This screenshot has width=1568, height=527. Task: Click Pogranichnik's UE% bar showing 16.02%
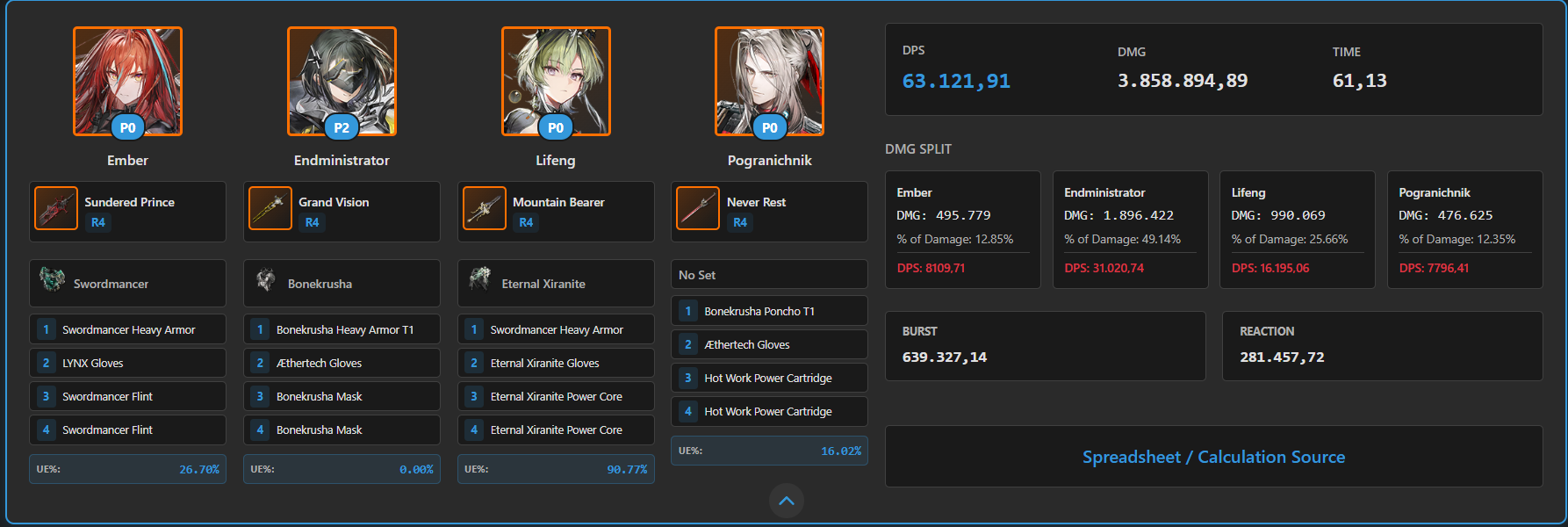[769, 451]
